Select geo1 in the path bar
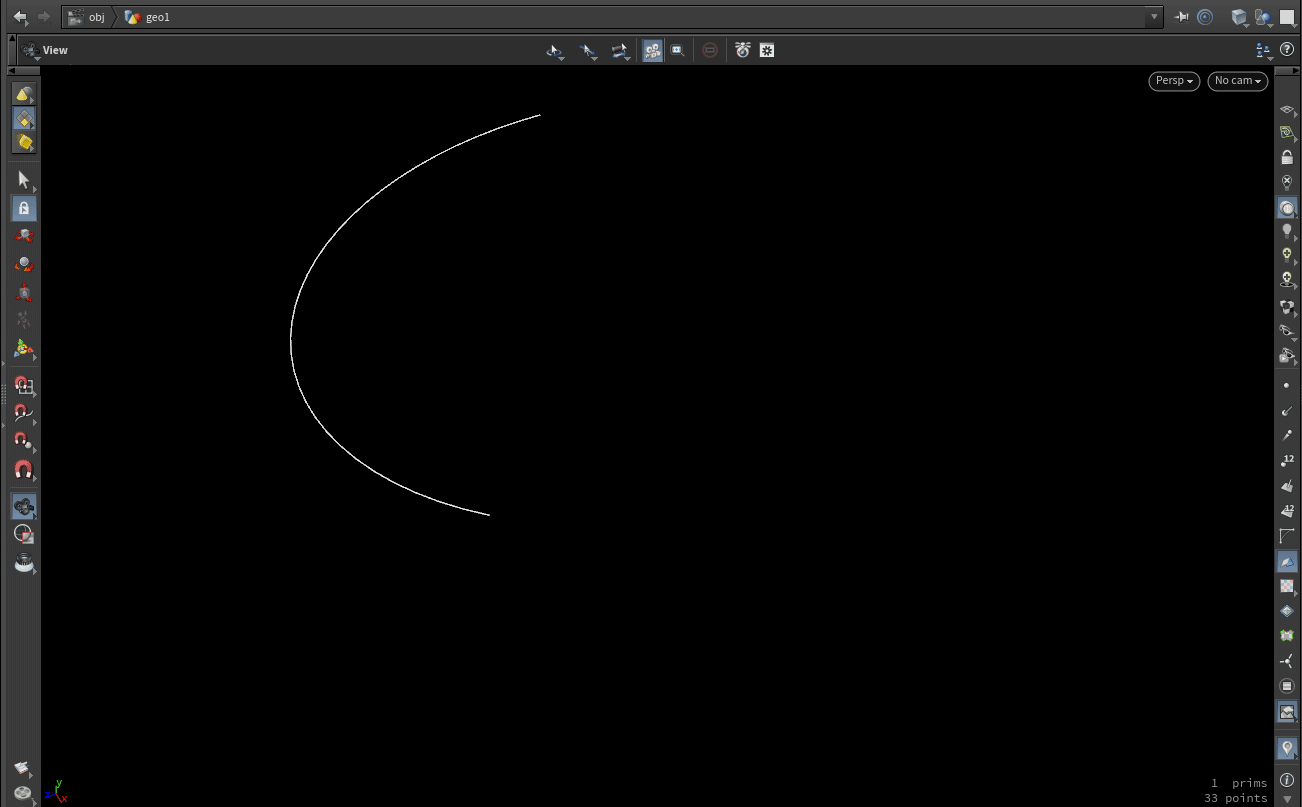 point(148,17)
